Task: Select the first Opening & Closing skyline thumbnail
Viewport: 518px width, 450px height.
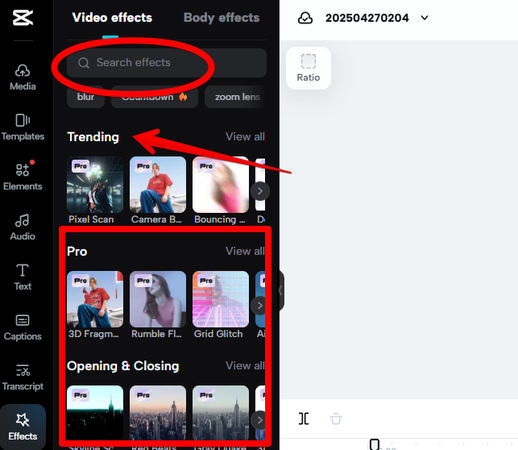Action: (x=95, y=413)
